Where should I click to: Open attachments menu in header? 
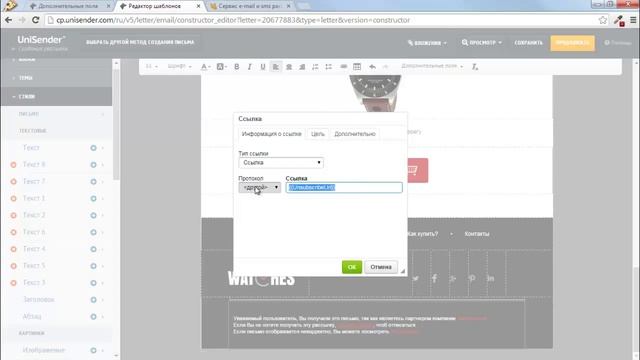427,43
